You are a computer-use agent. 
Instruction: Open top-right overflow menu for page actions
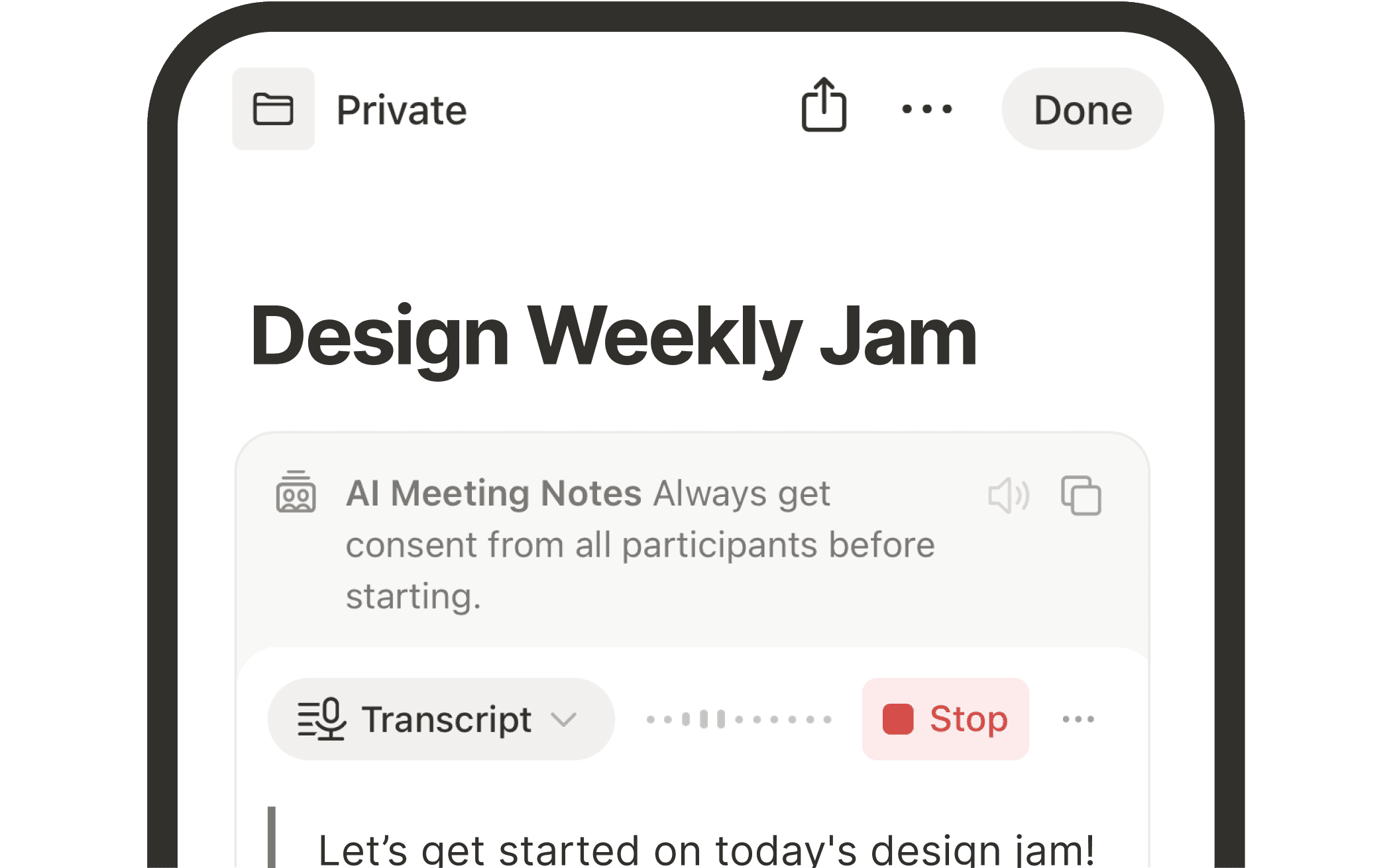(x=926, y=109)
